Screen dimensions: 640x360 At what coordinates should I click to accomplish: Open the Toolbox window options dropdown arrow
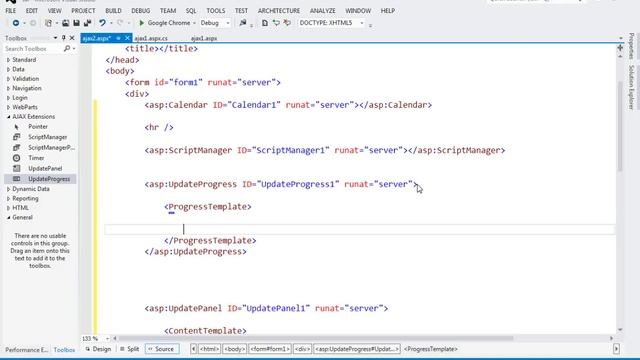coord(55,38)
